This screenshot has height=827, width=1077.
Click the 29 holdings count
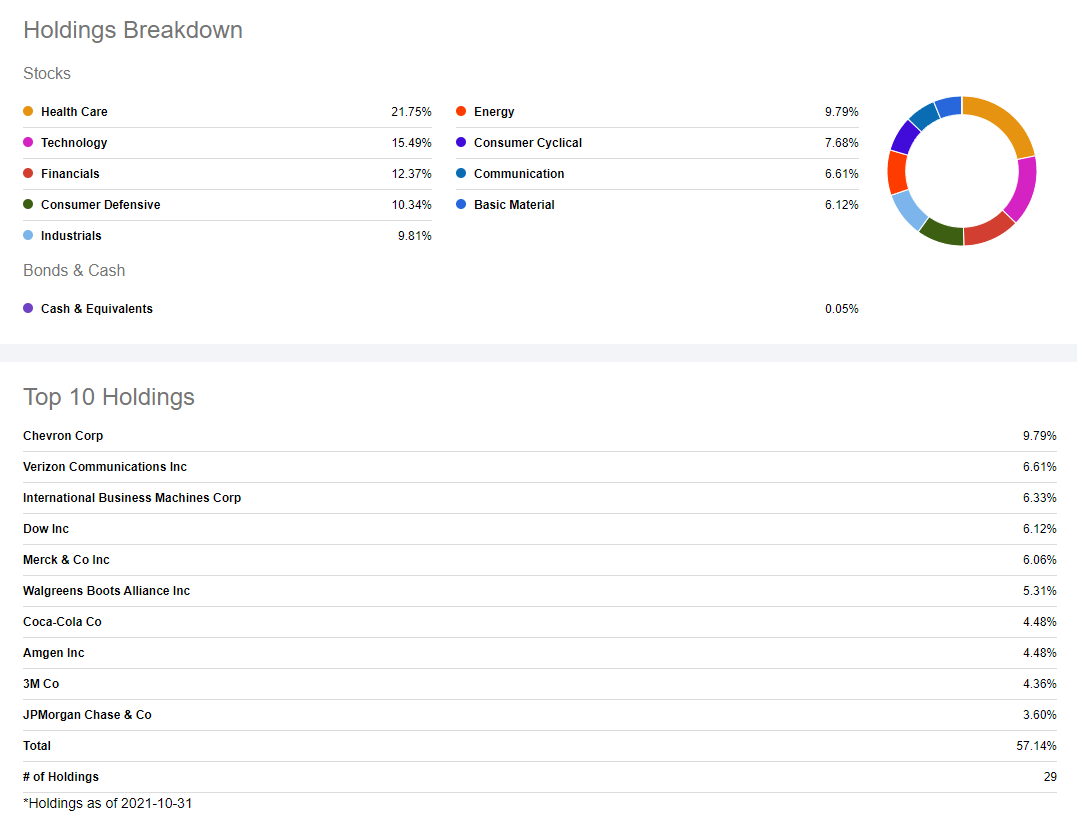pos(1050,777)
